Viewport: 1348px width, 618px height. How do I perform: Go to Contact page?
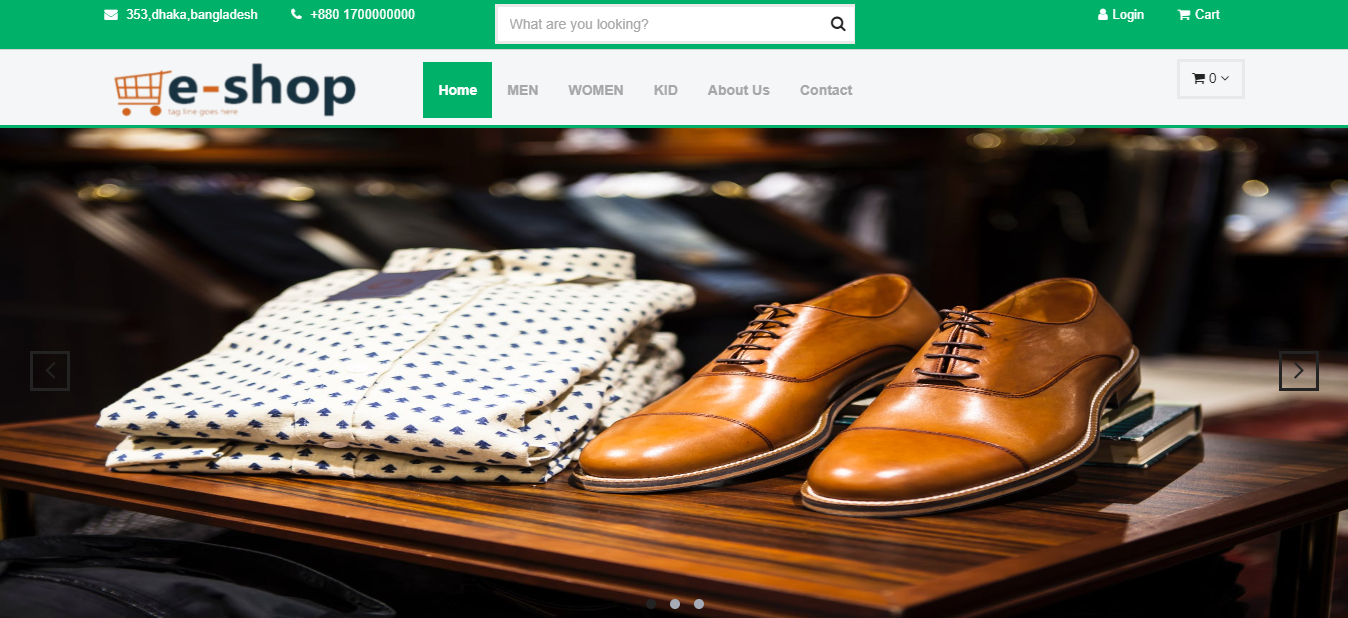[826, 90]
